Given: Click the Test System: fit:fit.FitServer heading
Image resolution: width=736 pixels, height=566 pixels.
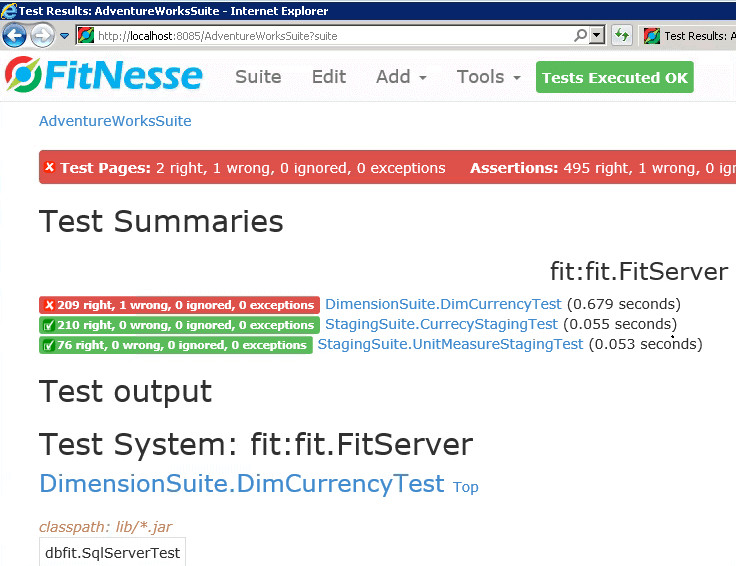Looking at the screenshot, I should pyautogui.click(x=256, y=444).
